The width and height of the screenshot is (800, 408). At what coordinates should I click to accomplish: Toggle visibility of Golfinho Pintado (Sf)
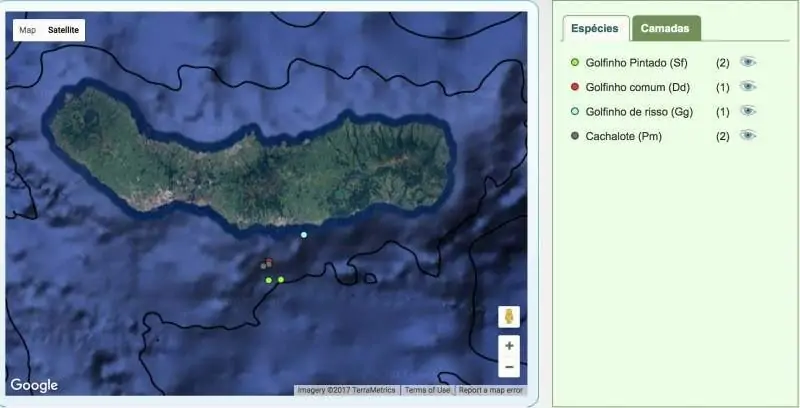point(748,62)
